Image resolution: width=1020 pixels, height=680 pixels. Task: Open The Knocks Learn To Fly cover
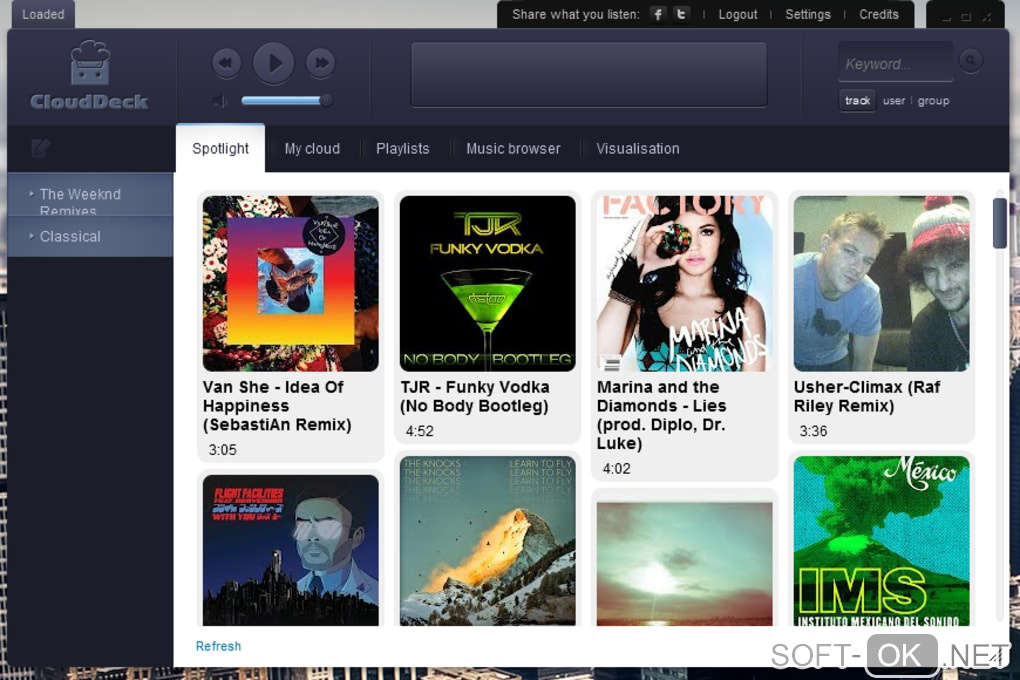click(x=488, y=541)
